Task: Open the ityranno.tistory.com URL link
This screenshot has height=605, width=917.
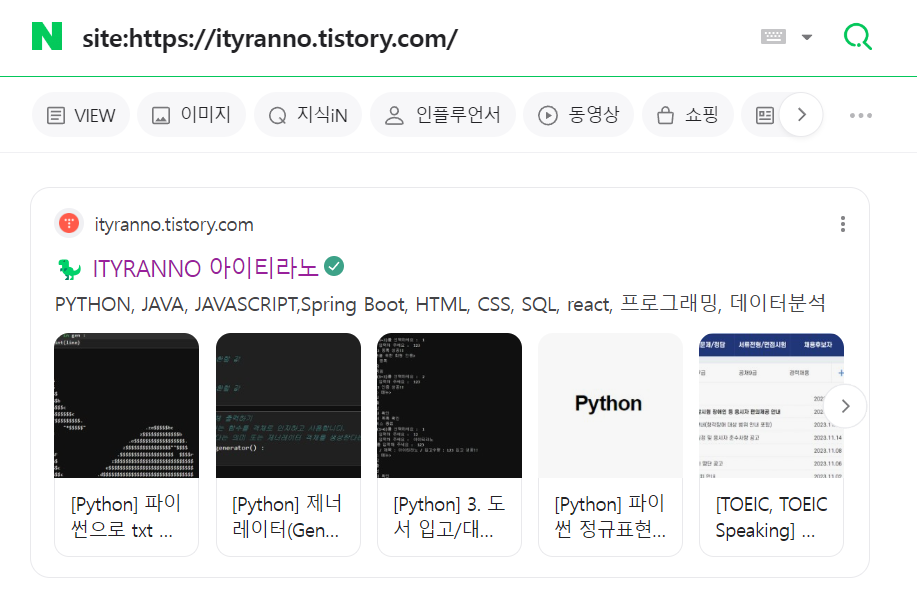Action: pyautogui.click(x=174, y=224)
